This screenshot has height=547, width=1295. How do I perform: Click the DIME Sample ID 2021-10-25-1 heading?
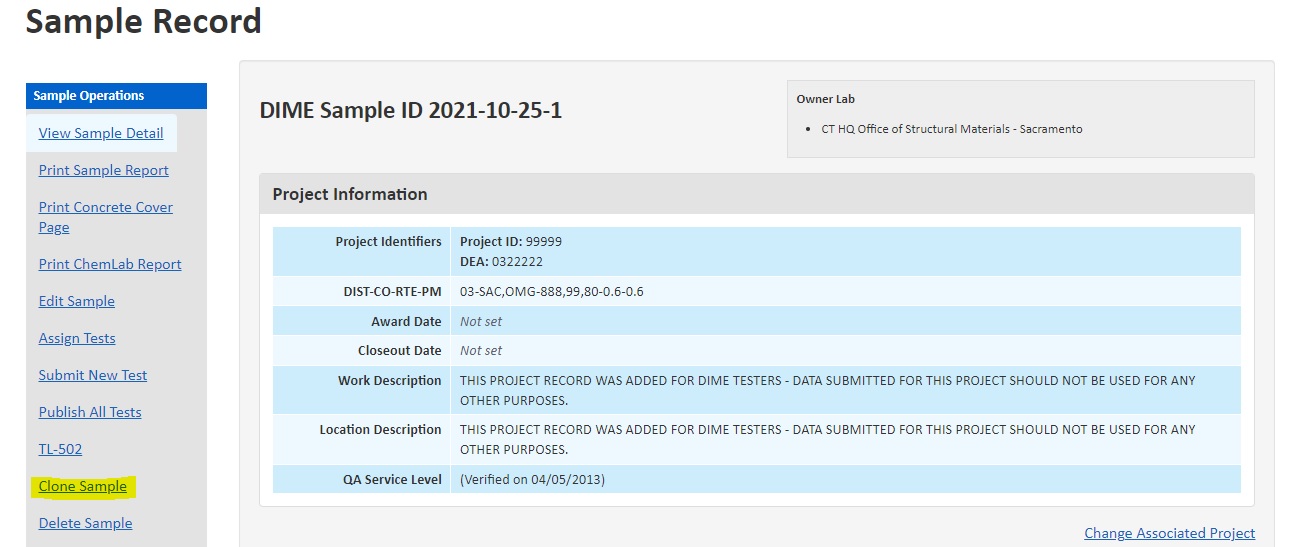pyautogui.click(x=410, y=110)
